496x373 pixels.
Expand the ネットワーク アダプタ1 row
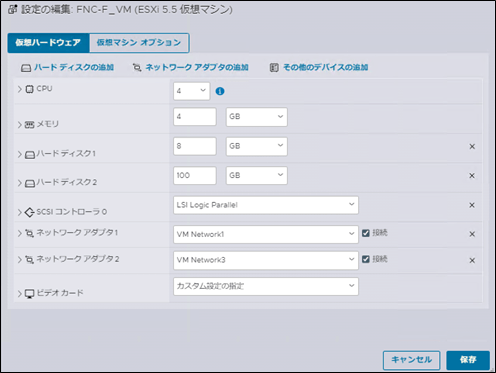(x=20, y=233)
